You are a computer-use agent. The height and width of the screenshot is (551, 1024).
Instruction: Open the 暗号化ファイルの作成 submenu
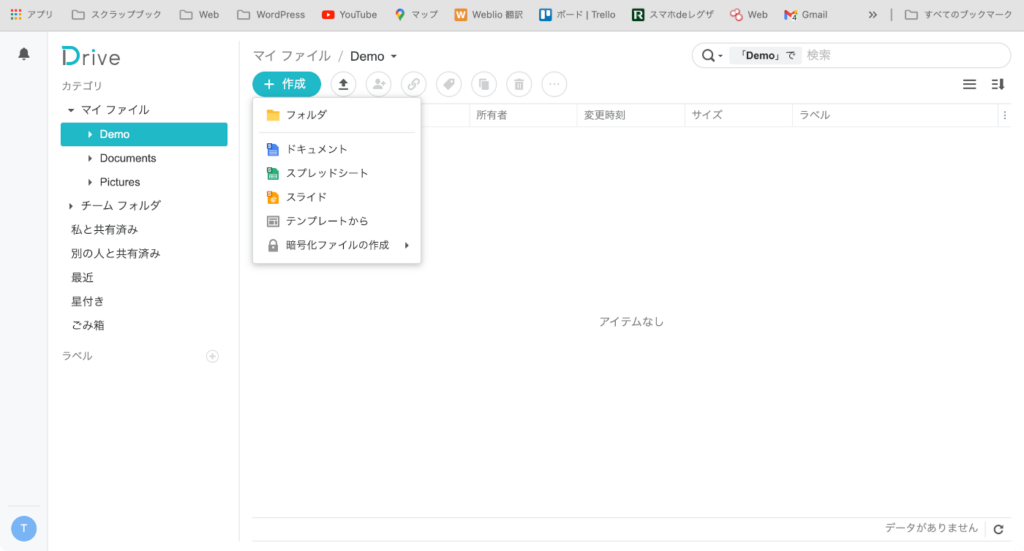337,245
